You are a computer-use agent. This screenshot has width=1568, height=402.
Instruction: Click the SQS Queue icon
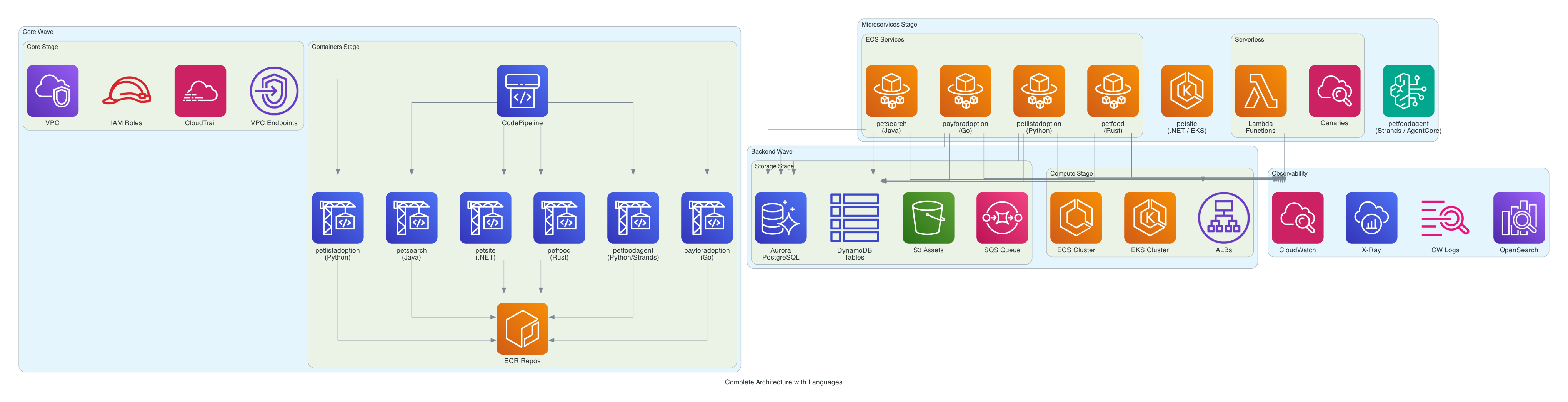click(1002, 218)
